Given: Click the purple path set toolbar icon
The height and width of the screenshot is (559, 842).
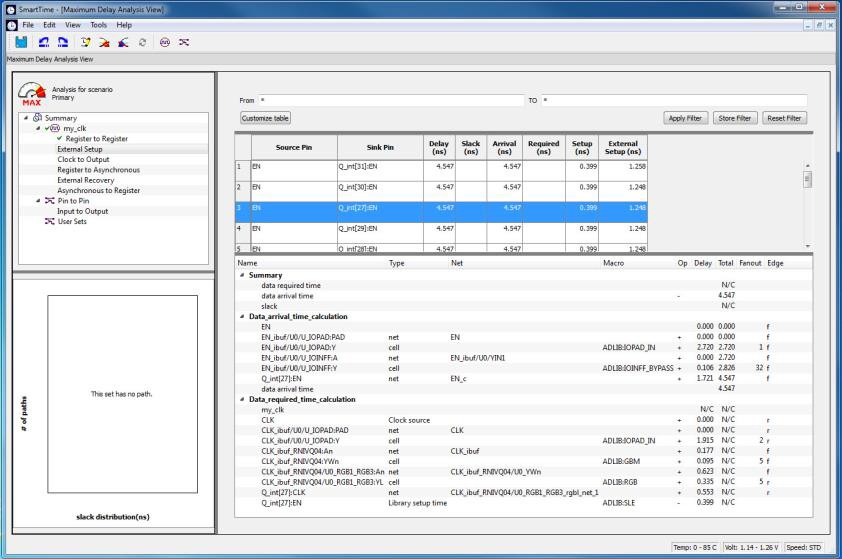Looking at the screenshot, I should (x=184, y=42).
